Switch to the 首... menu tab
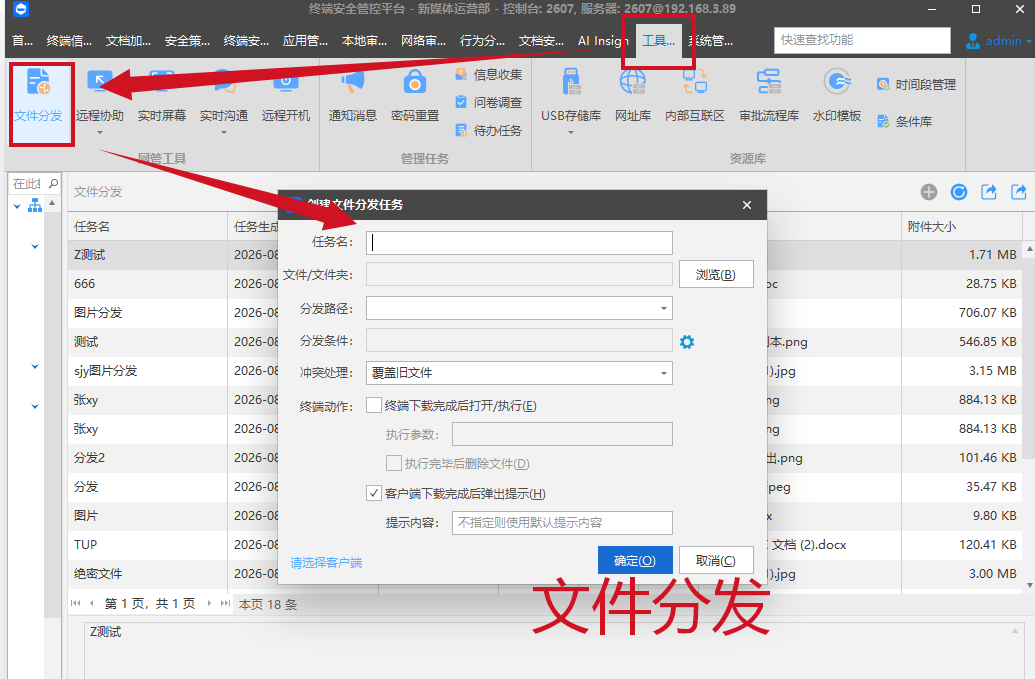The width and height of the screenshot is (1035, 679). tap(22, 41)
